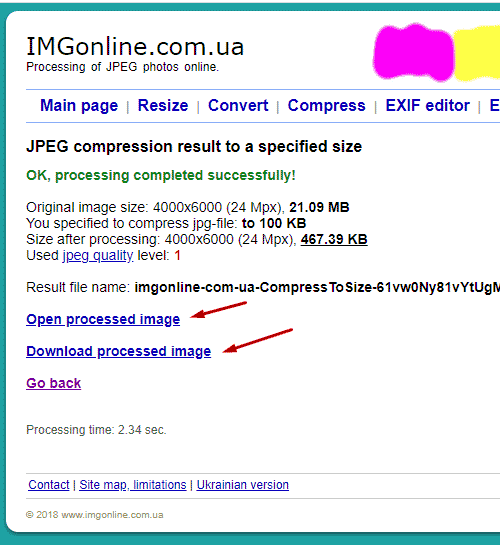Download processed image link
Image resolution: width=500 pixels, height=545 pixels.
tap(118, 351)
